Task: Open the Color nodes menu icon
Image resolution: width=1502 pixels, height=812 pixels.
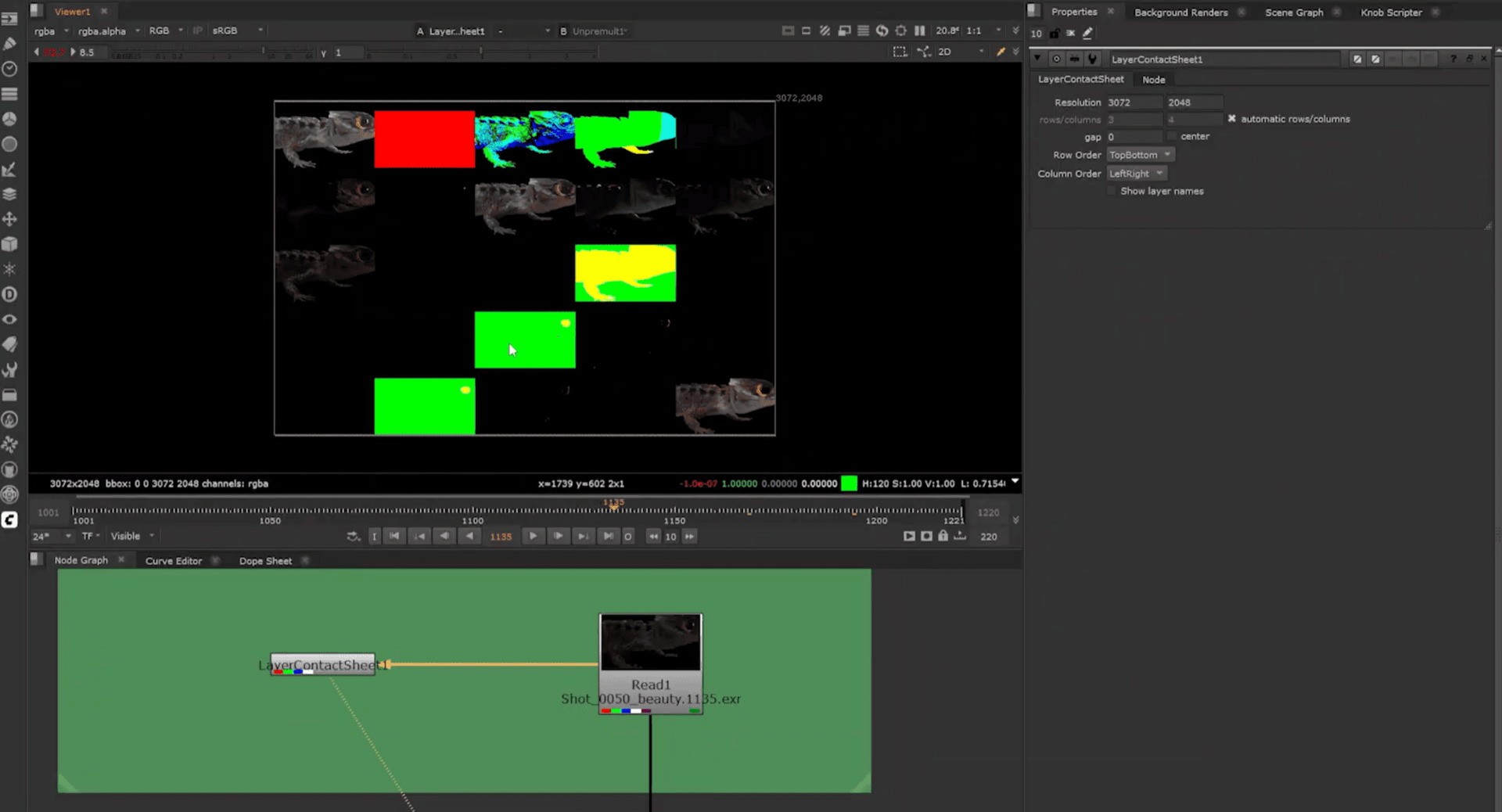Action: coord(9,119)
